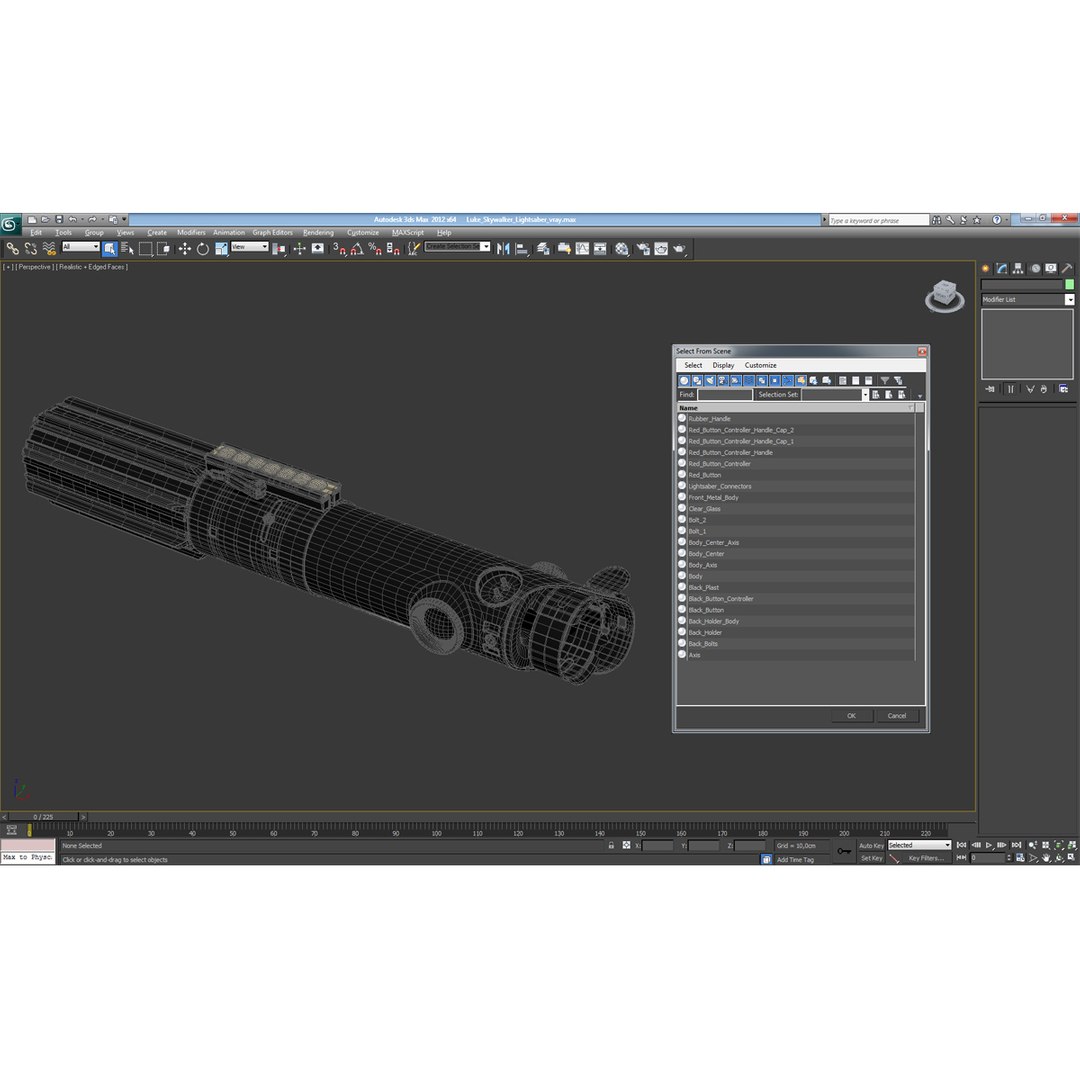Toggle Display Geometry filter in Select From Scene

pyautogui.click(x=684, y=380)
